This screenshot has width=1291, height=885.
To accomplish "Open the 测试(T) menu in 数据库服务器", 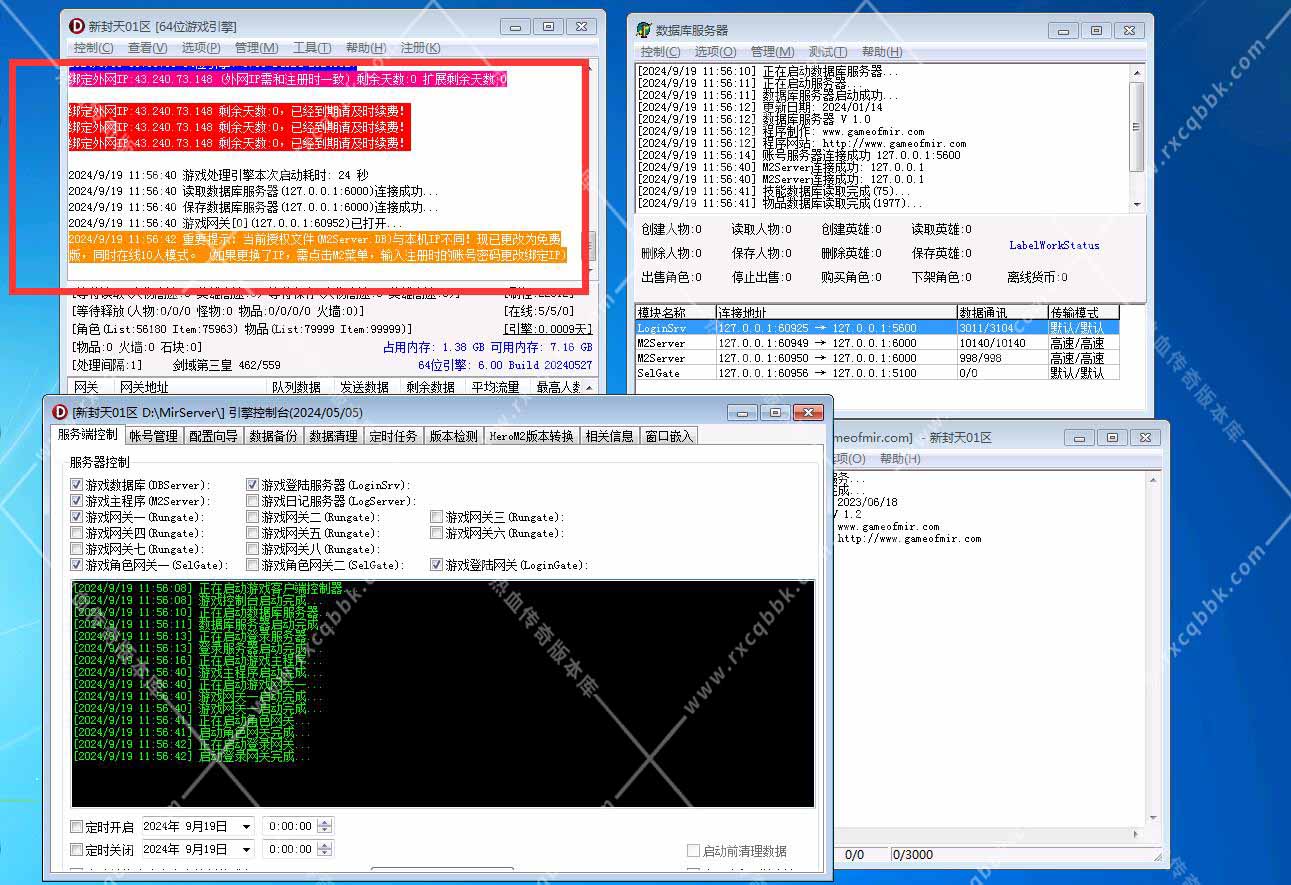I will (828, 52).
